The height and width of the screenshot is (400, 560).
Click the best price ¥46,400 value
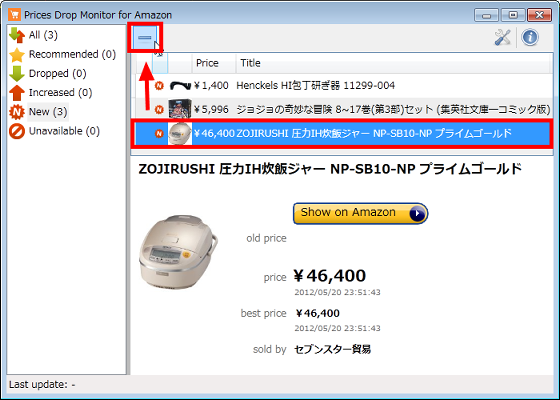(318, 314)
